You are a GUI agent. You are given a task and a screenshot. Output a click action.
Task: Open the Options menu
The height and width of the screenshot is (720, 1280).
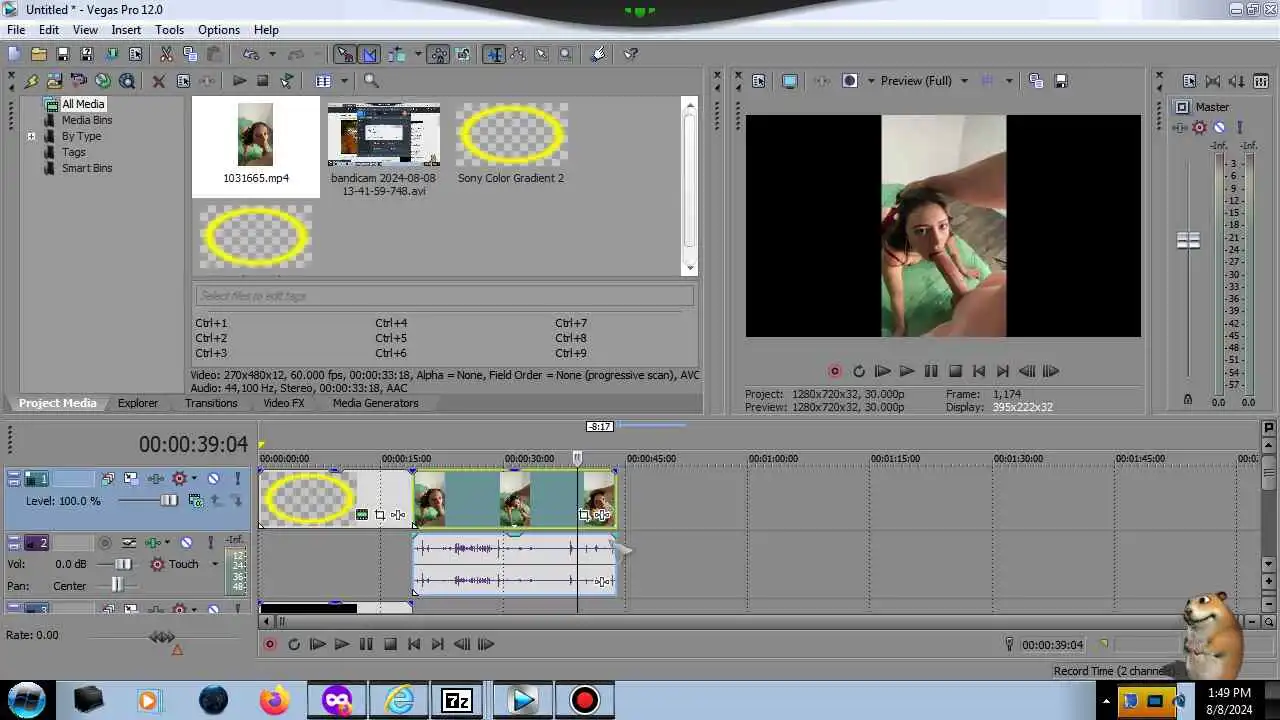coord(218,30)
